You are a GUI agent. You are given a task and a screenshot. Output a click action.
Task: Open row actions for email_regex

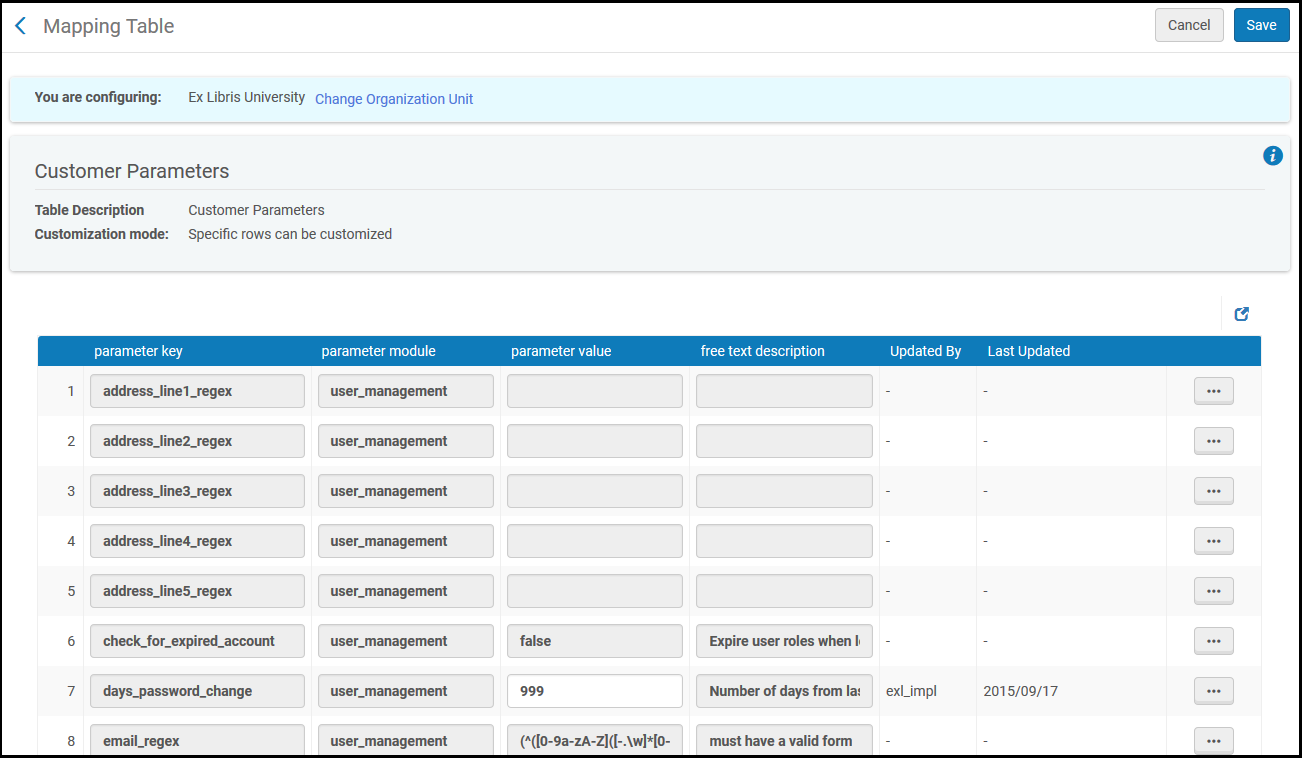[1213, 741]
